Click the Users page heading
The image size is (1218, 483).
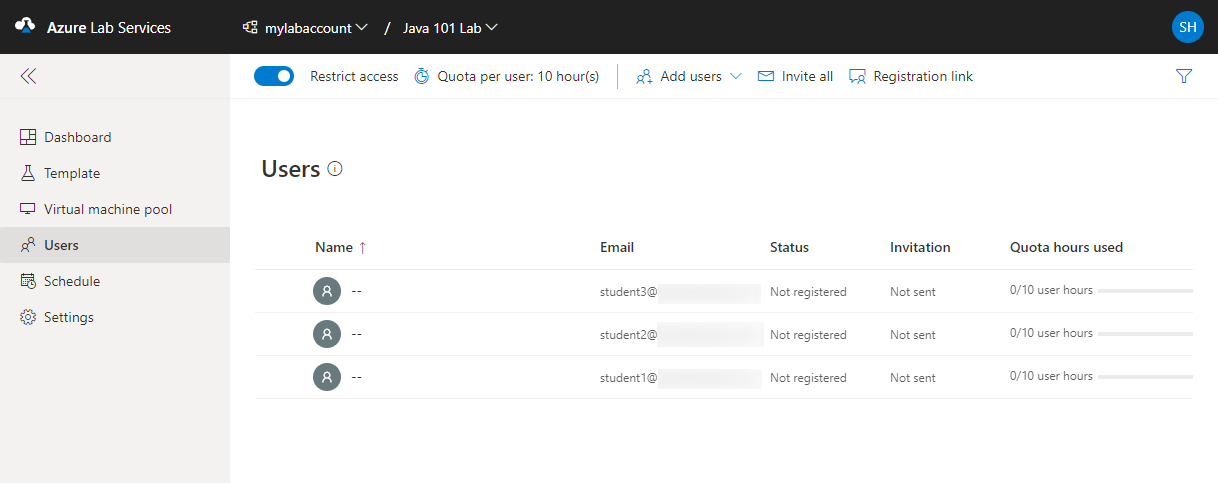291,169
